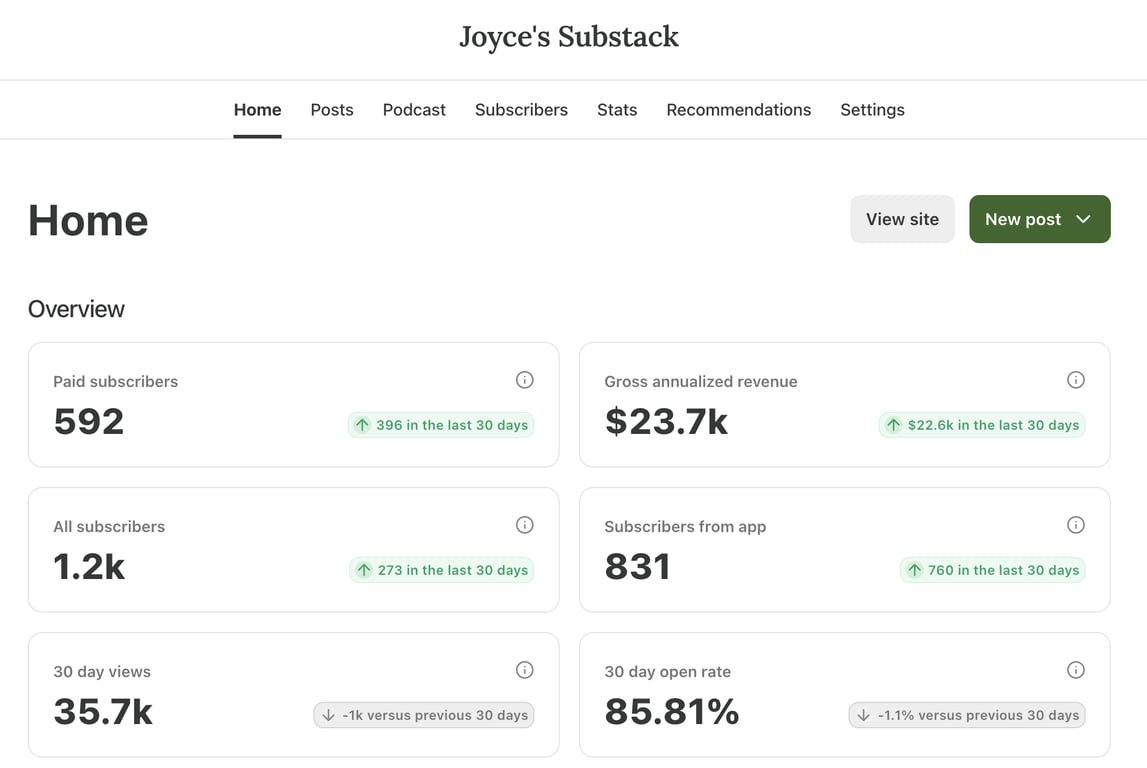The image size is (1147, 768).
Task: Switch to the Podcast tab
Action: (414, 110)
